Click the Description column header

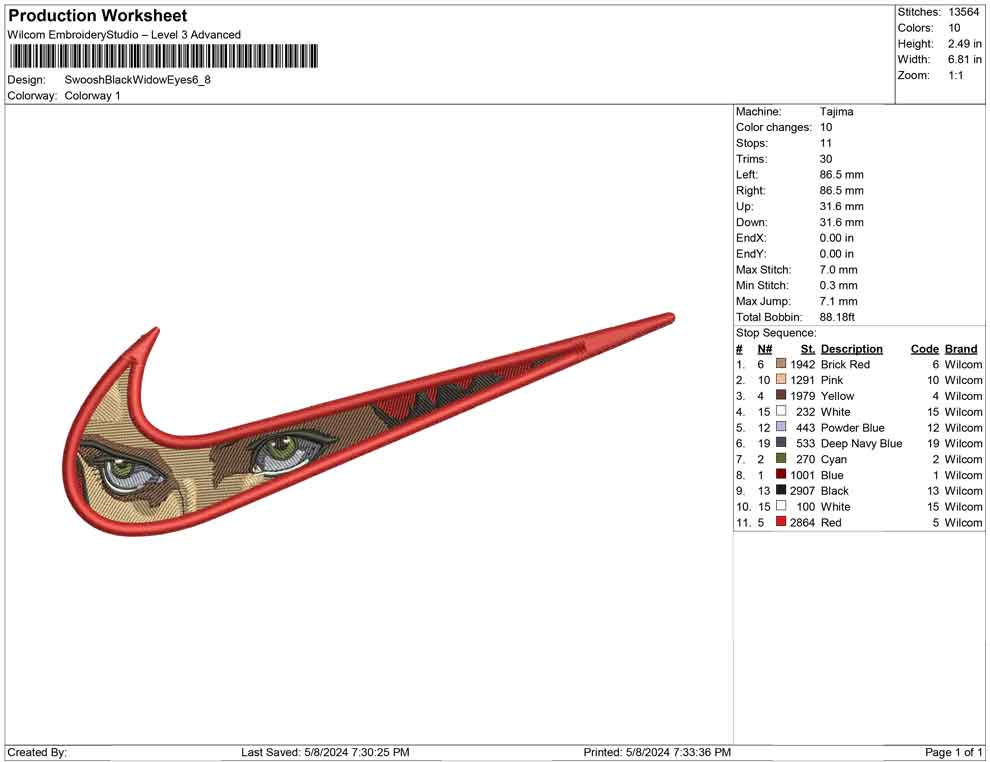(x=852, y=349)
